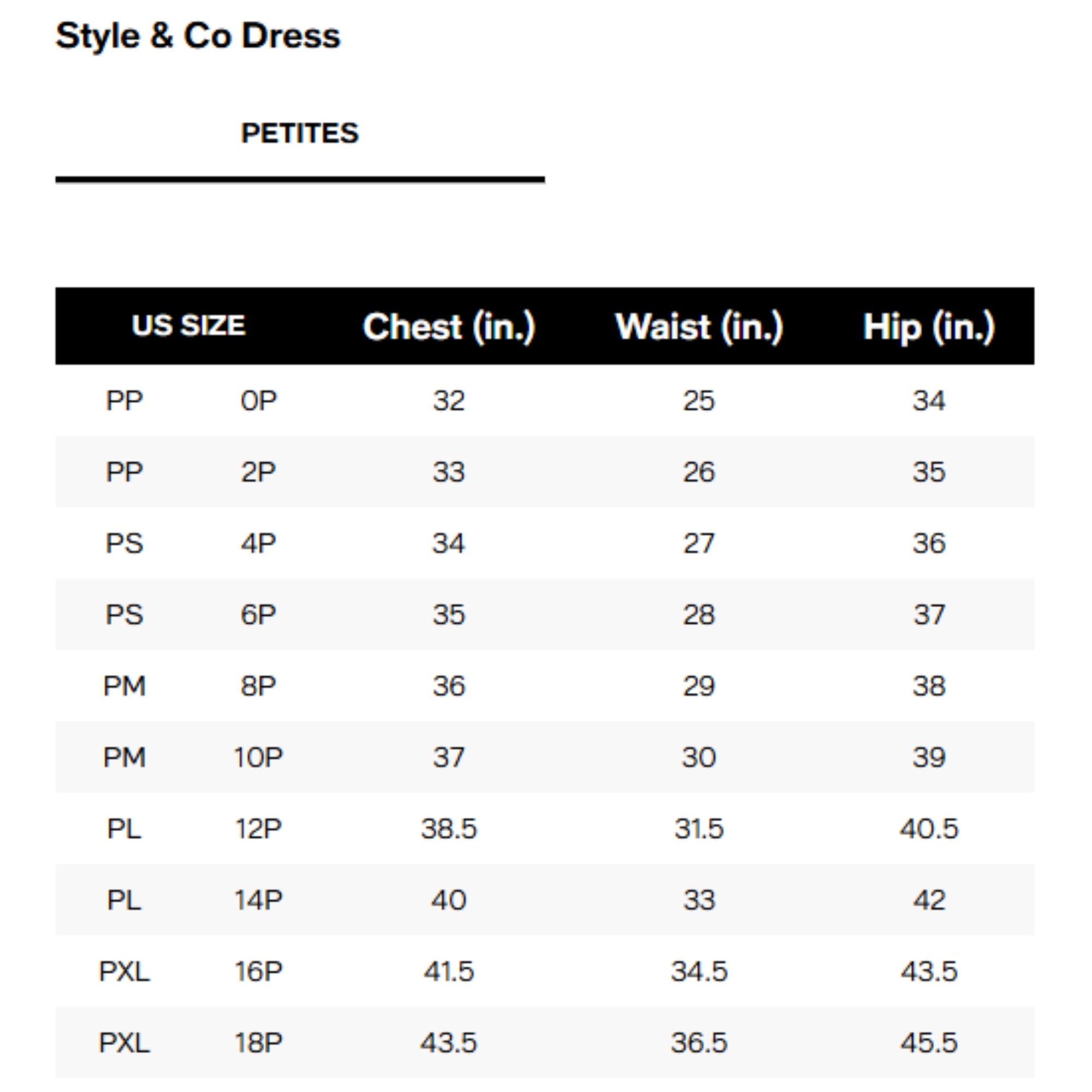The width and height of the screenshot is (1092, 1092).
Task: Click waist value 36.5 in 18P row
Action: click(x=699, y=1042)
